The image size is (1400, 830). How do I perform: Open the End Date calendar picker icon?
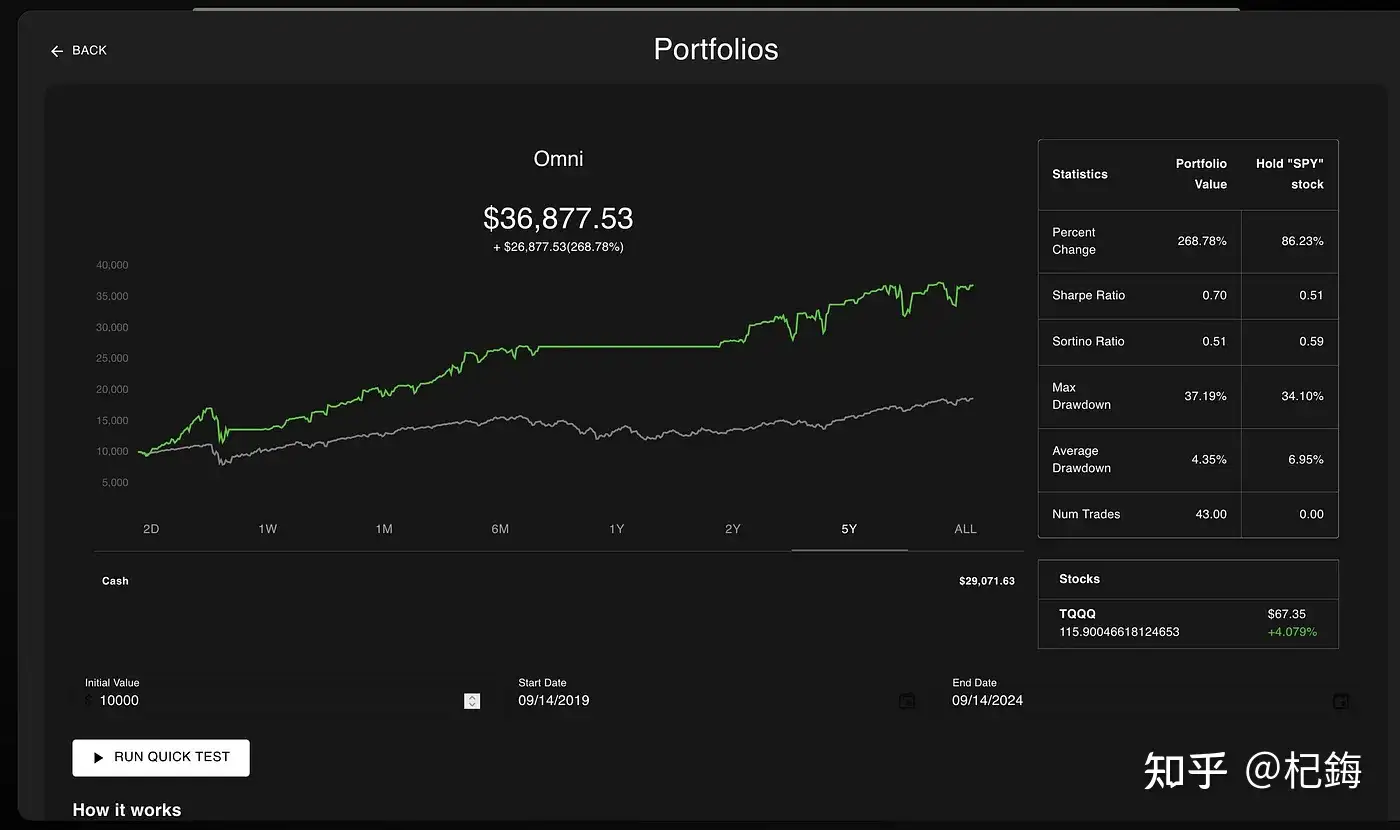1341,701
